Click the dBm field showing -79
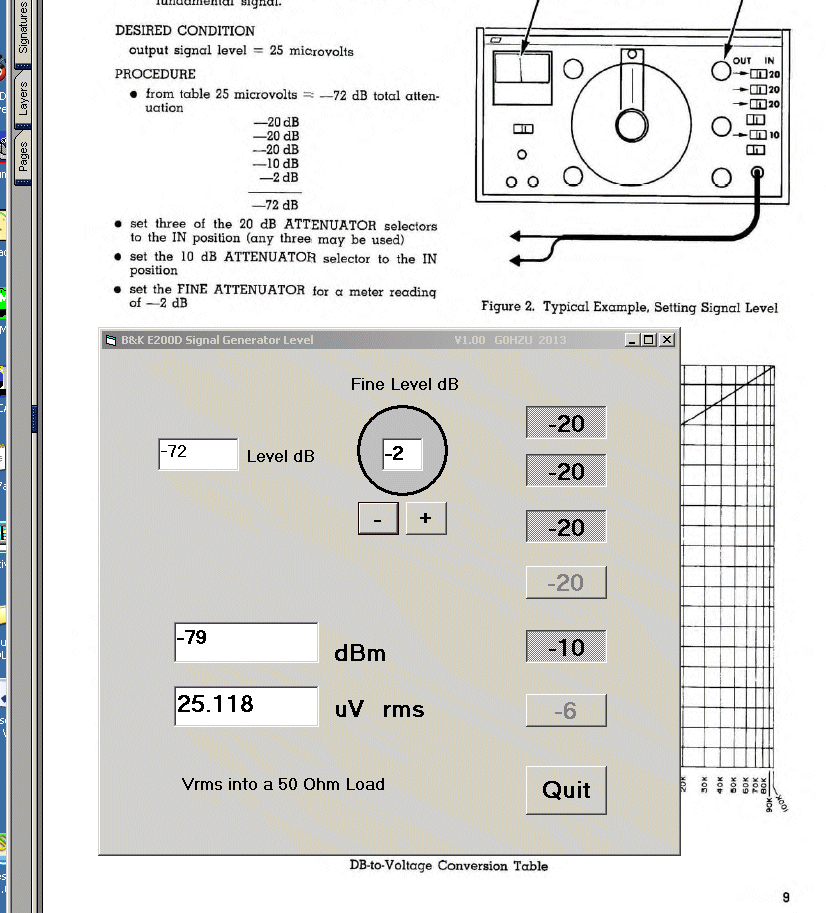Image resolution: width=826 pixels, height=913 pixels. coord(246,642)
